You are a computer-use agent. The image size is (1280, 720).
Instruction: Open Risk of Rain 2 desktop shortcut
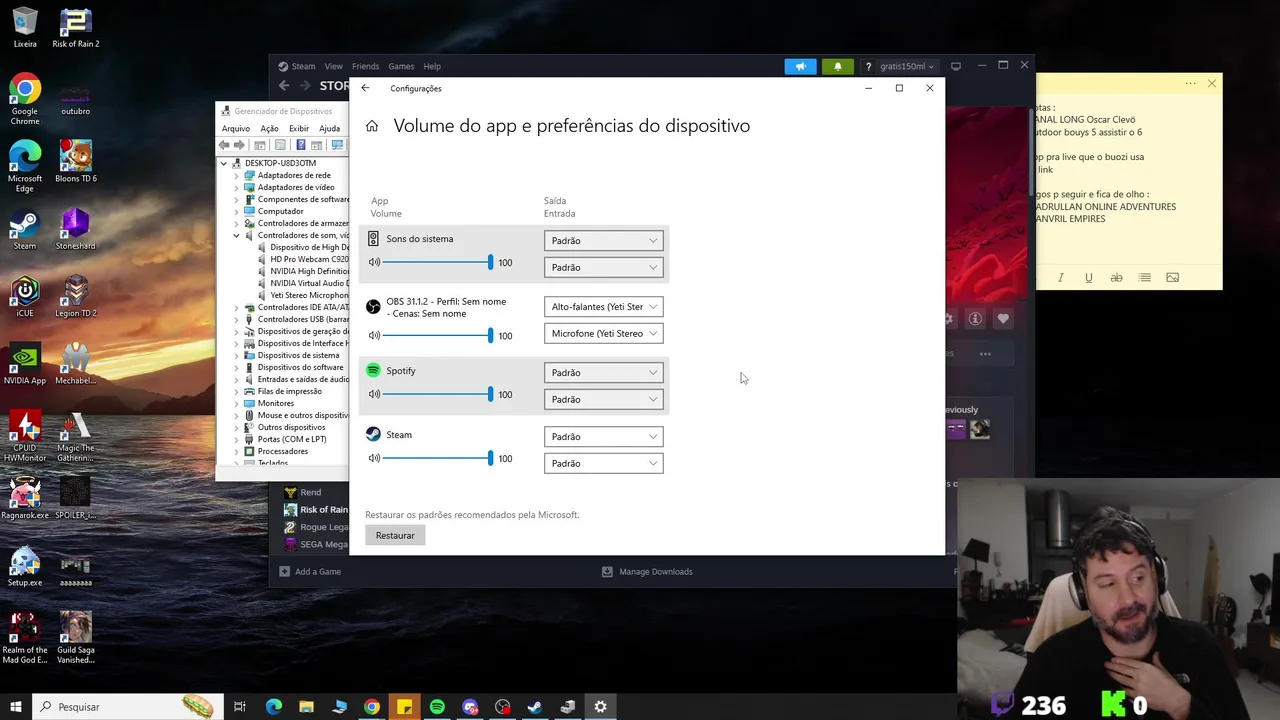pos(76,29)
